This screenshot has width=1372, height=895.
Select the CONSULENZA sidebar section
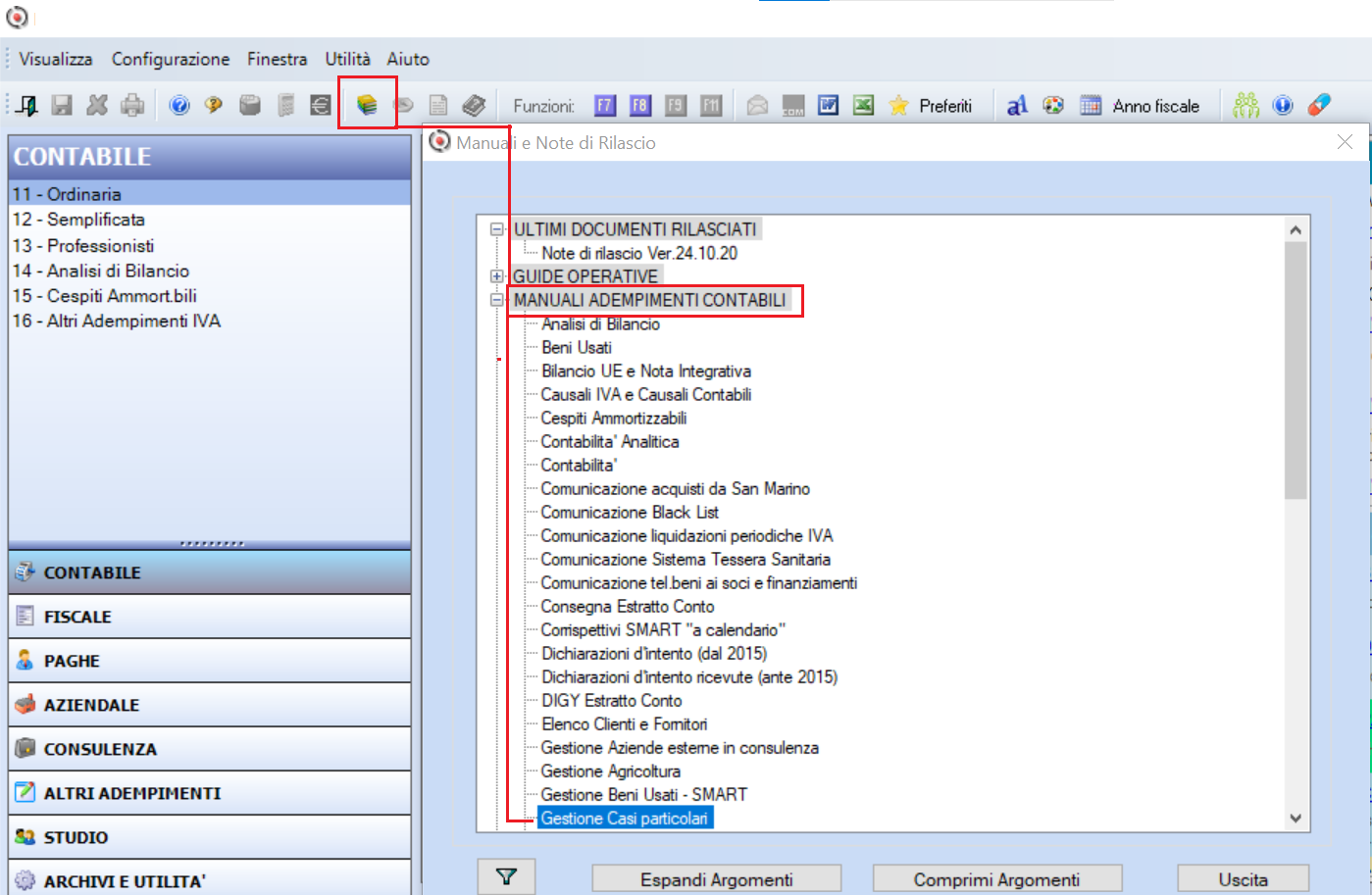[x=210, y=749]
